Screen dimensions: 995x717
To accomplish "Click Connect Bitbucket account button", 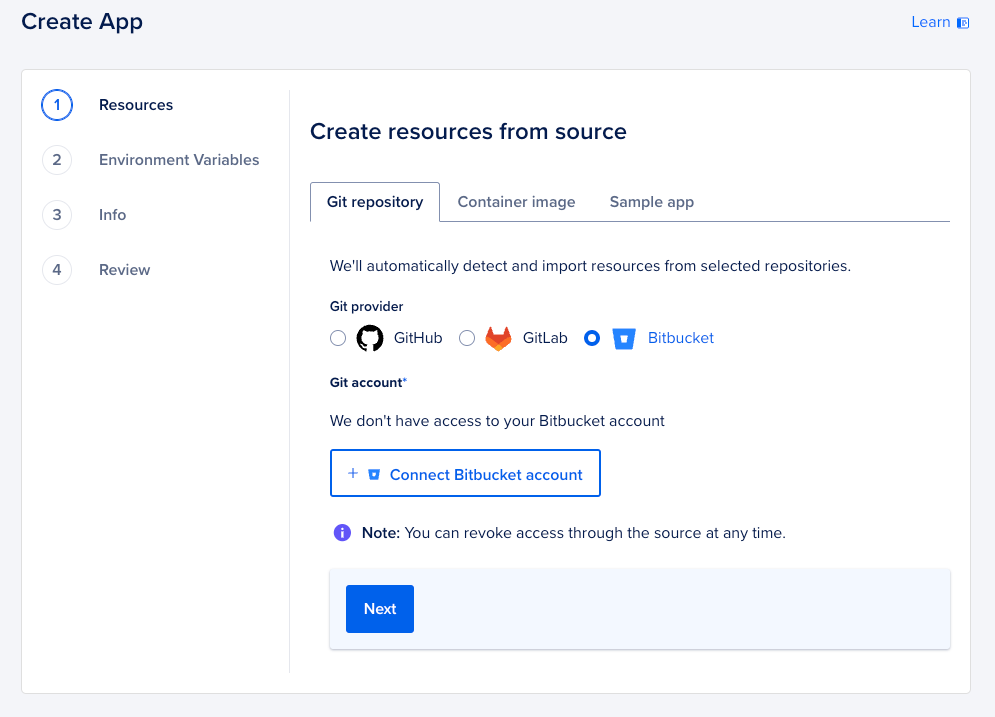I will pos(465,473).
